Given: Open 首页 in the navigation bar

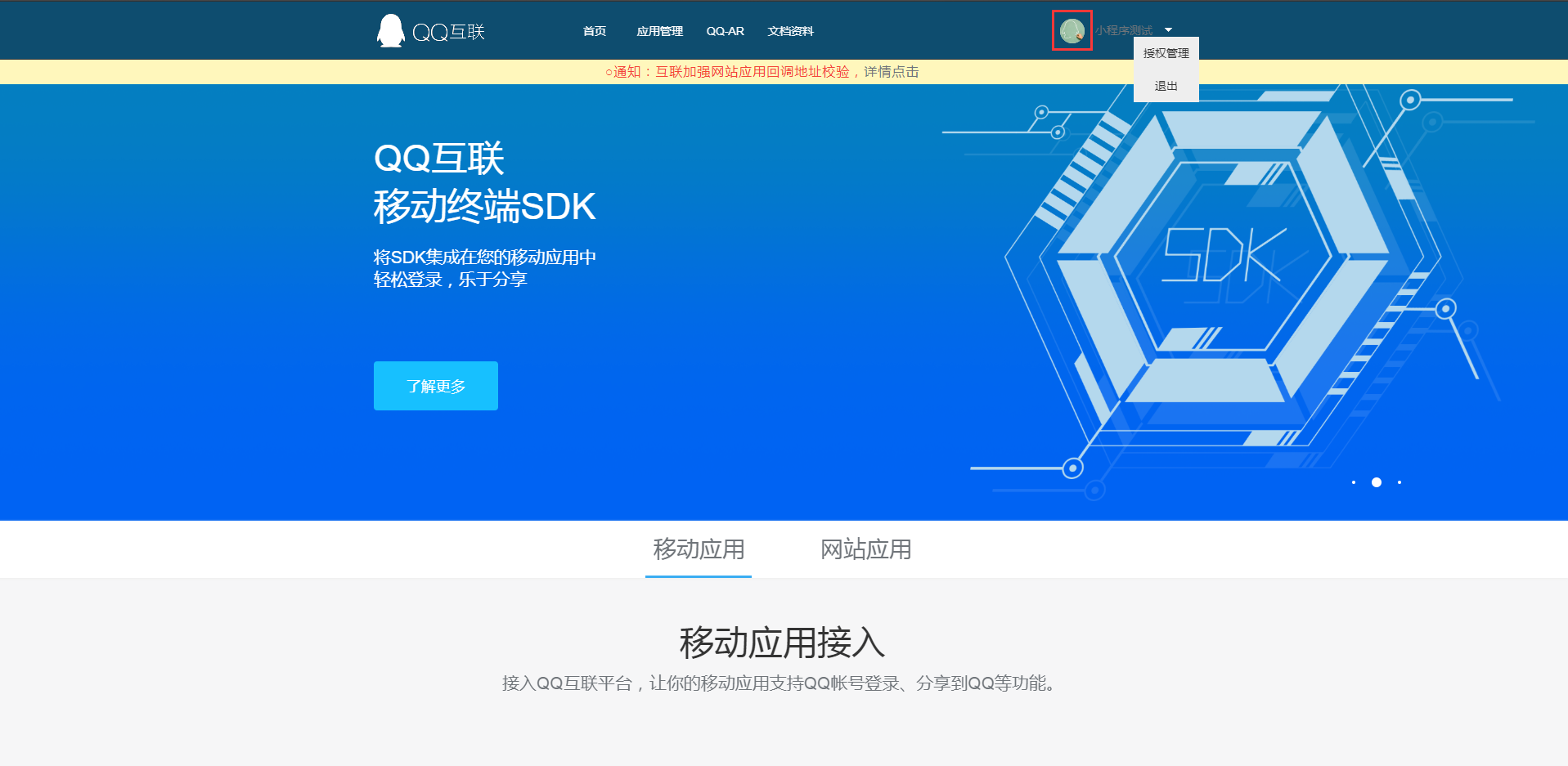Looking at the screenshot, I should pos(595,31).
